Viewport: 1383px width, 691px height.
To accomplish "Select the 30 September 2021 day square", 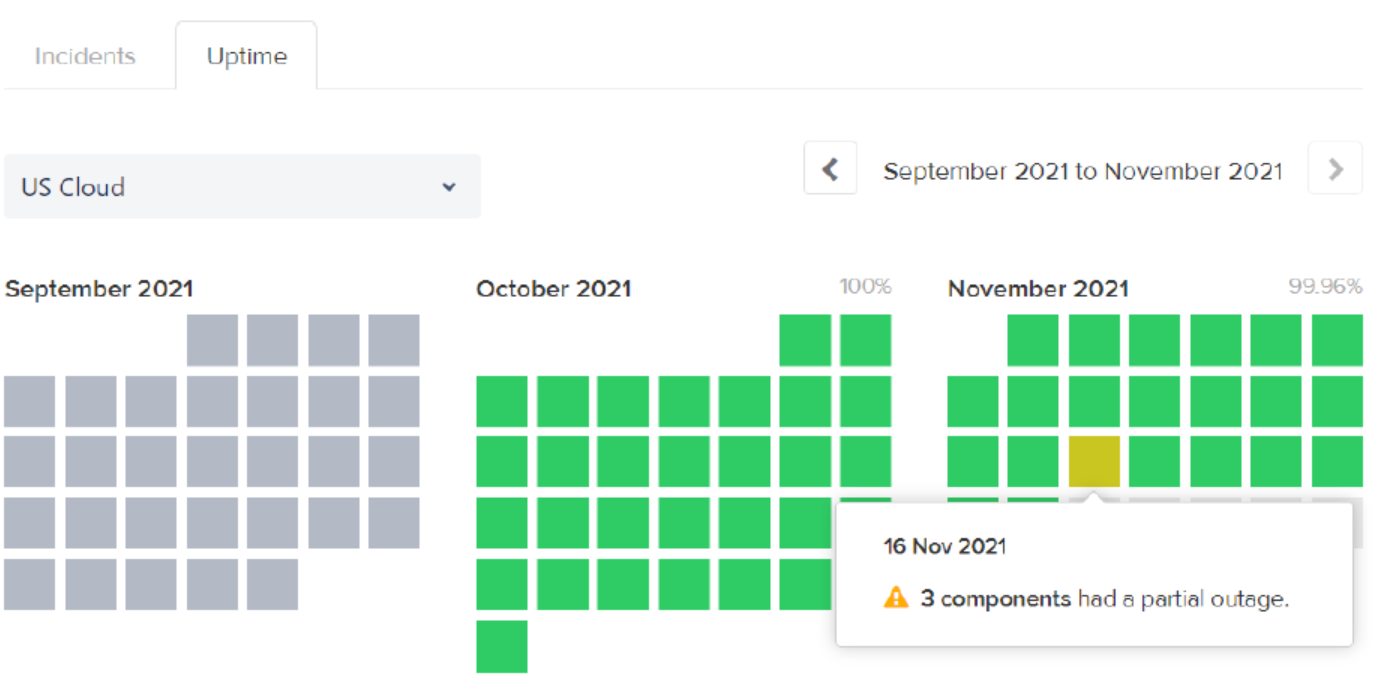I will point(272,584).
